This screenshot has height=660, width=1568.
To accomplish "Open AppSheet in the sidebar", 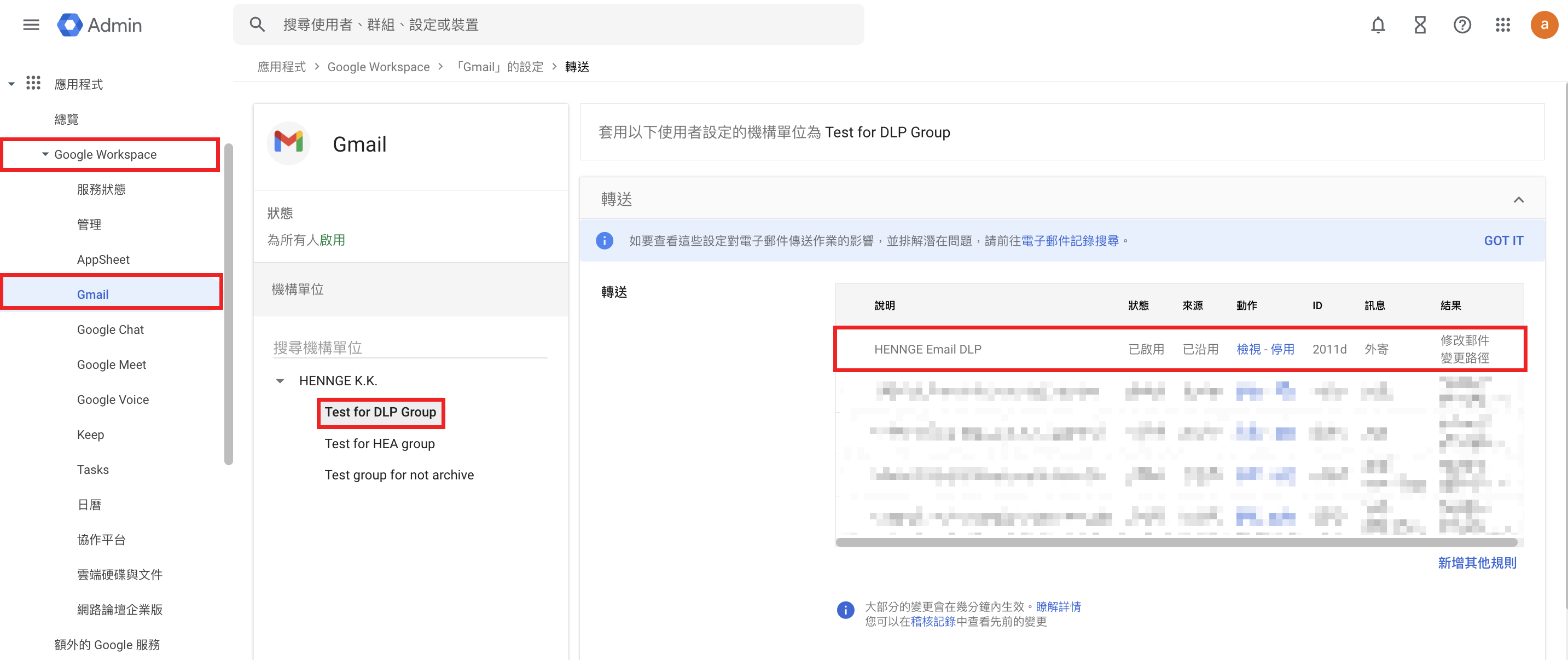I will [103, 259].
